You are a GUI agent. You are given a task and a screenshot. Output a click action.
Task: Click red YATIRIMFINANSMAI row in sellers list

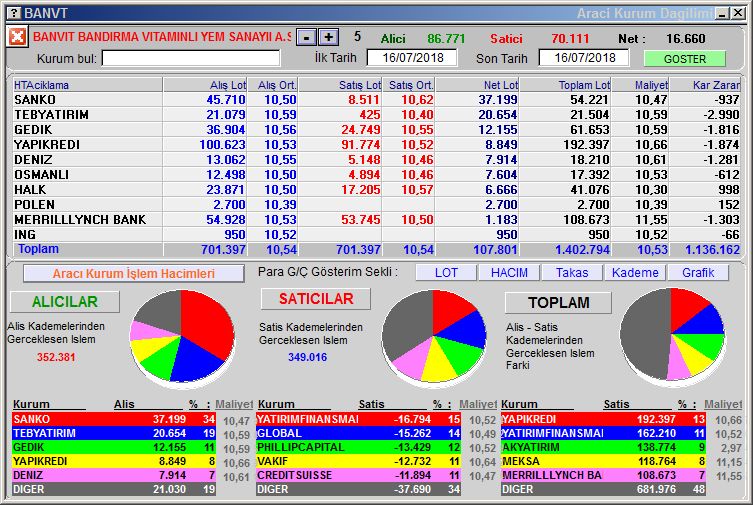(358, 419)
